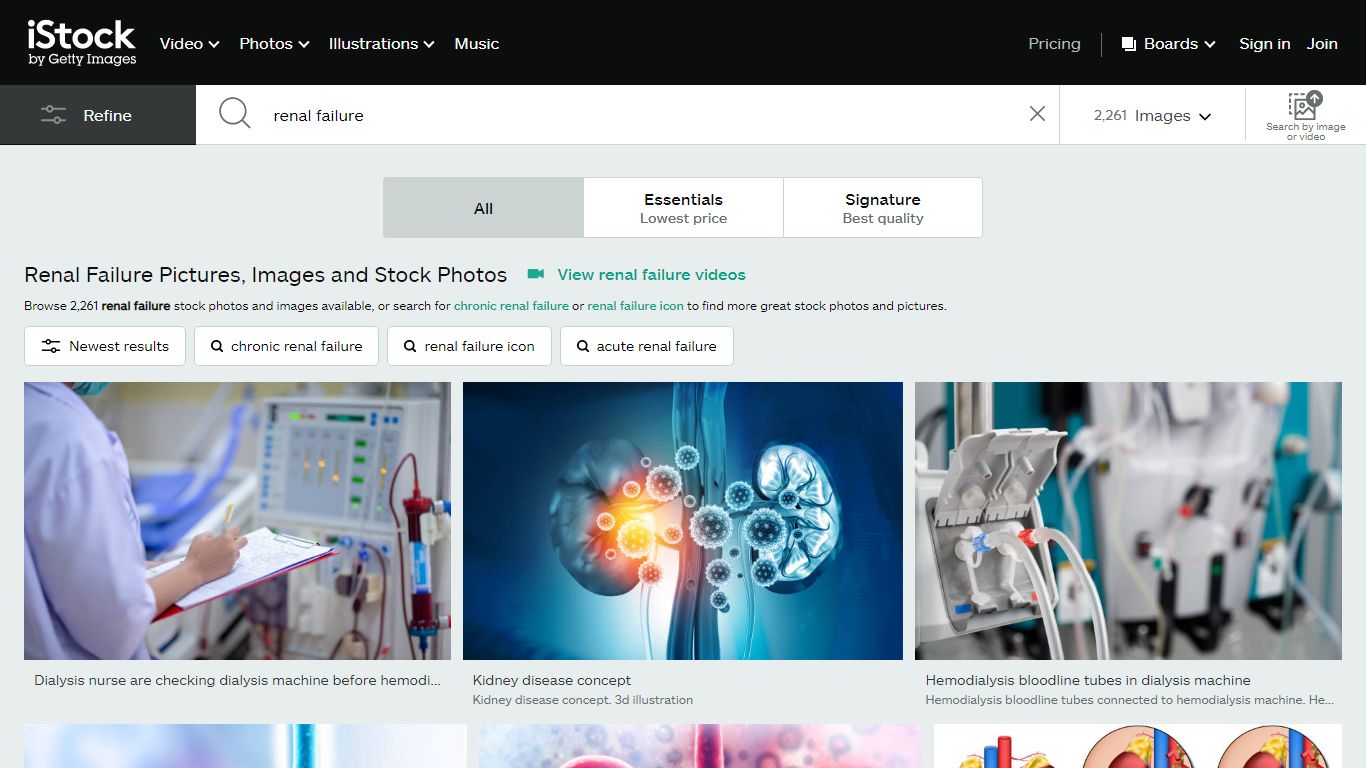This screenshot has width=1366, height=768.
Task: Click the Renal Failure Pictures, Images and Stock Photos heading
Action: click(266, 275)
